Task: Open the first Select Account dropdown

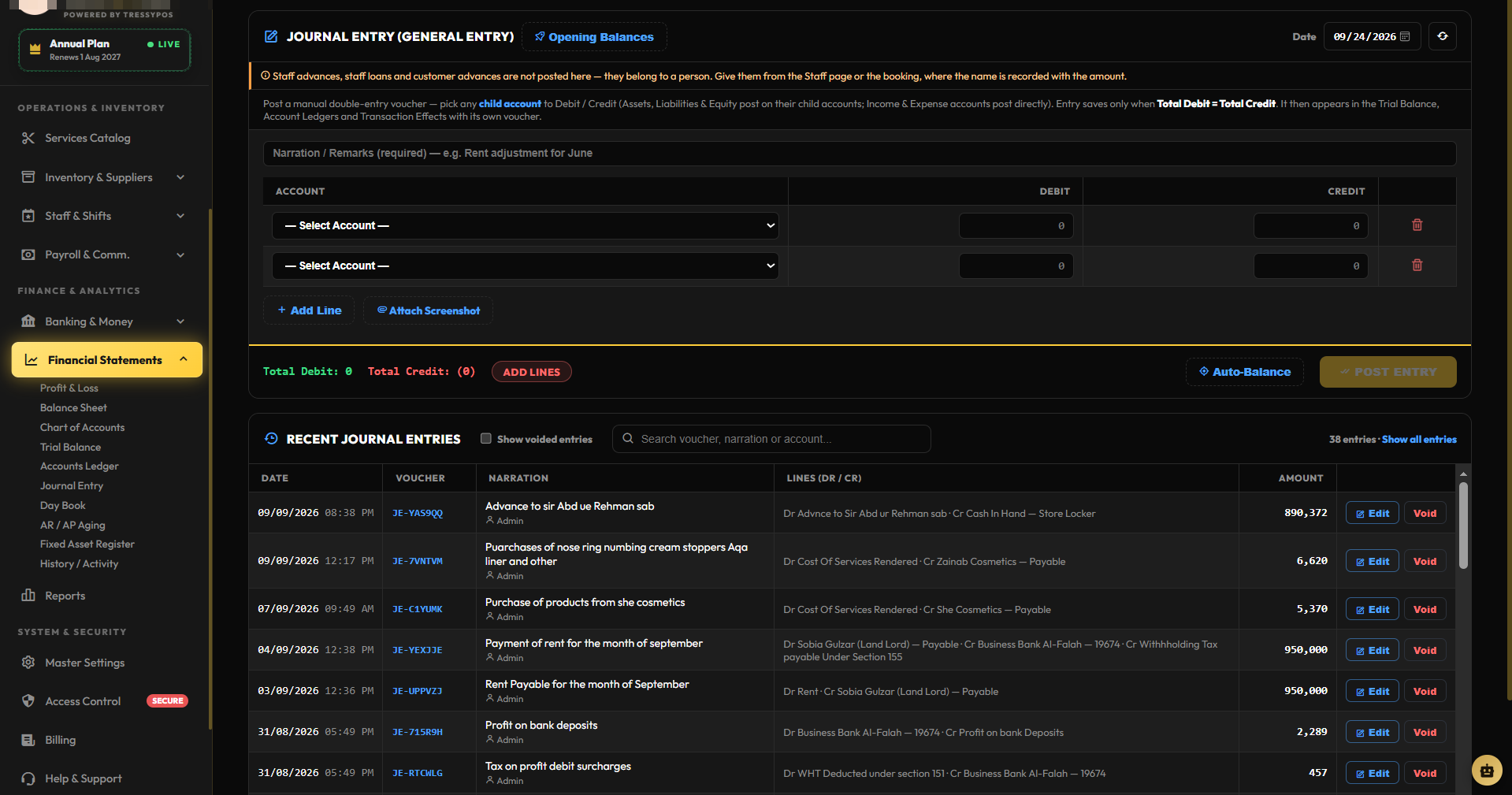Action: [526, 225]
